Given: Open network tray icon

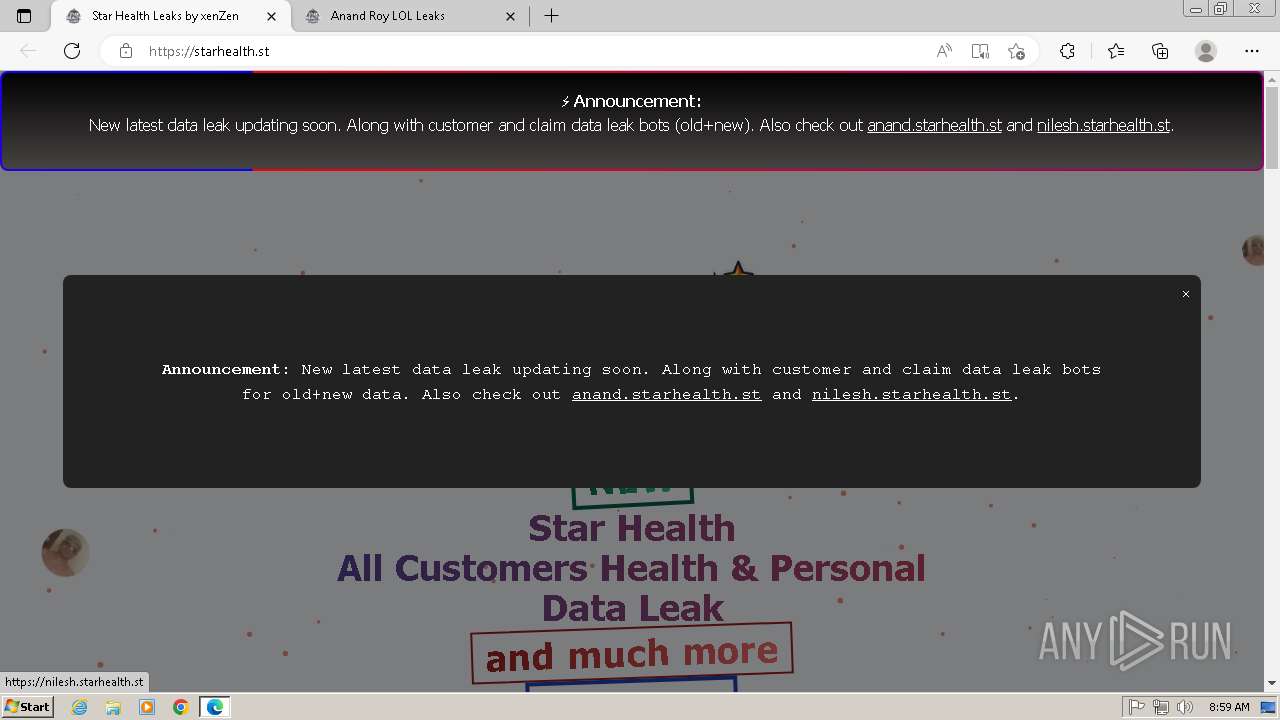Looking at the screenshot, I should 1160,707.
